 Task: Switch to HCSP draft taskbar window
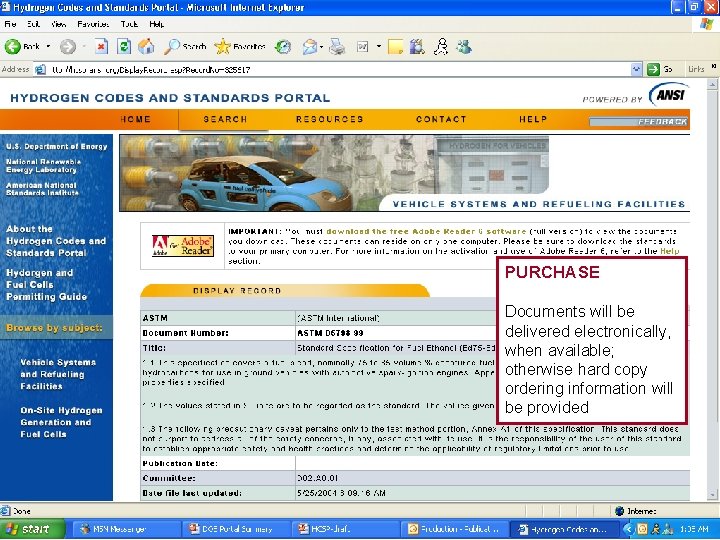click(346, 529)
